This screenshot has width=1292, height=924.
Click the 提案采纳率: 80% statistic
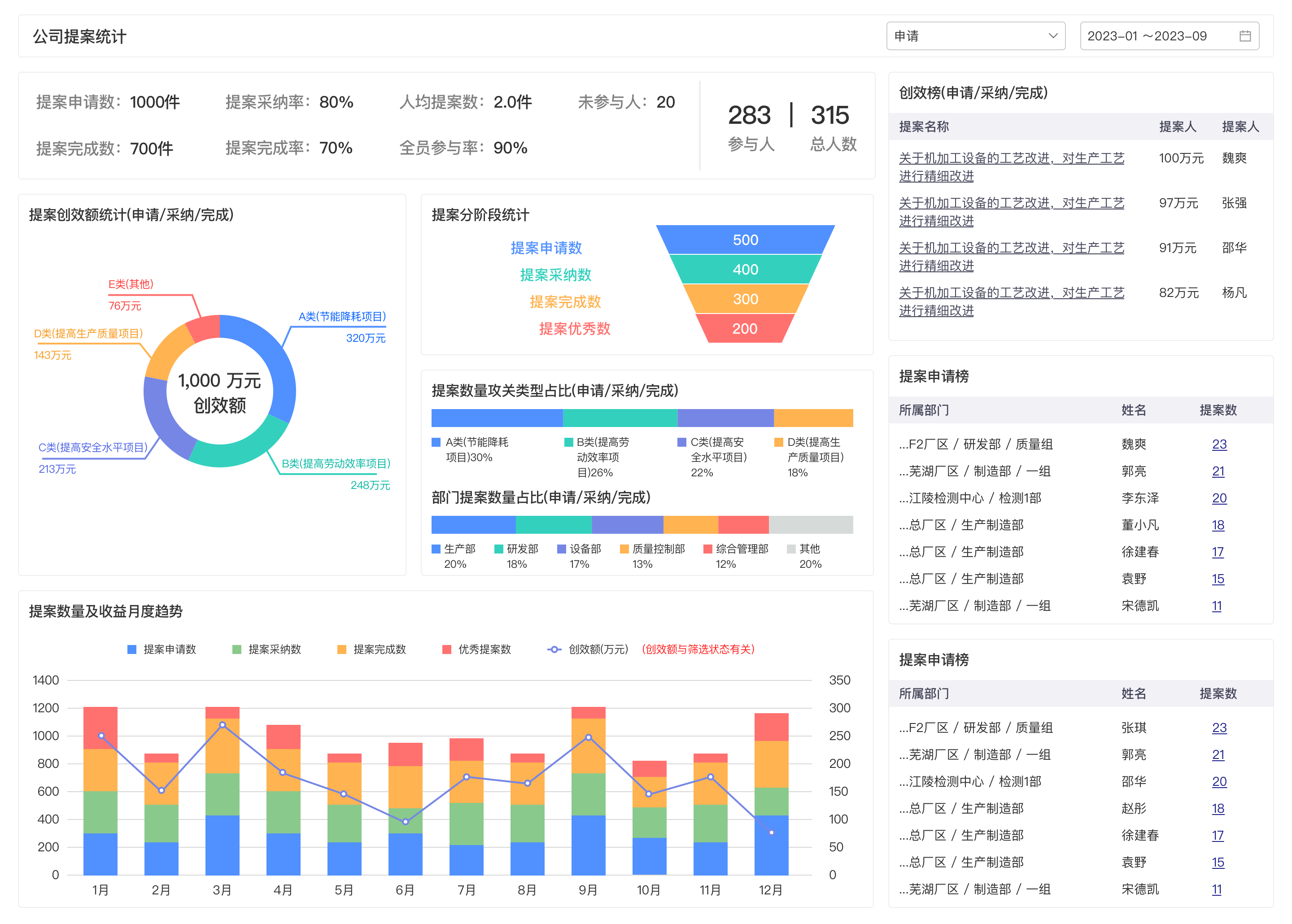tap(289, 102)
